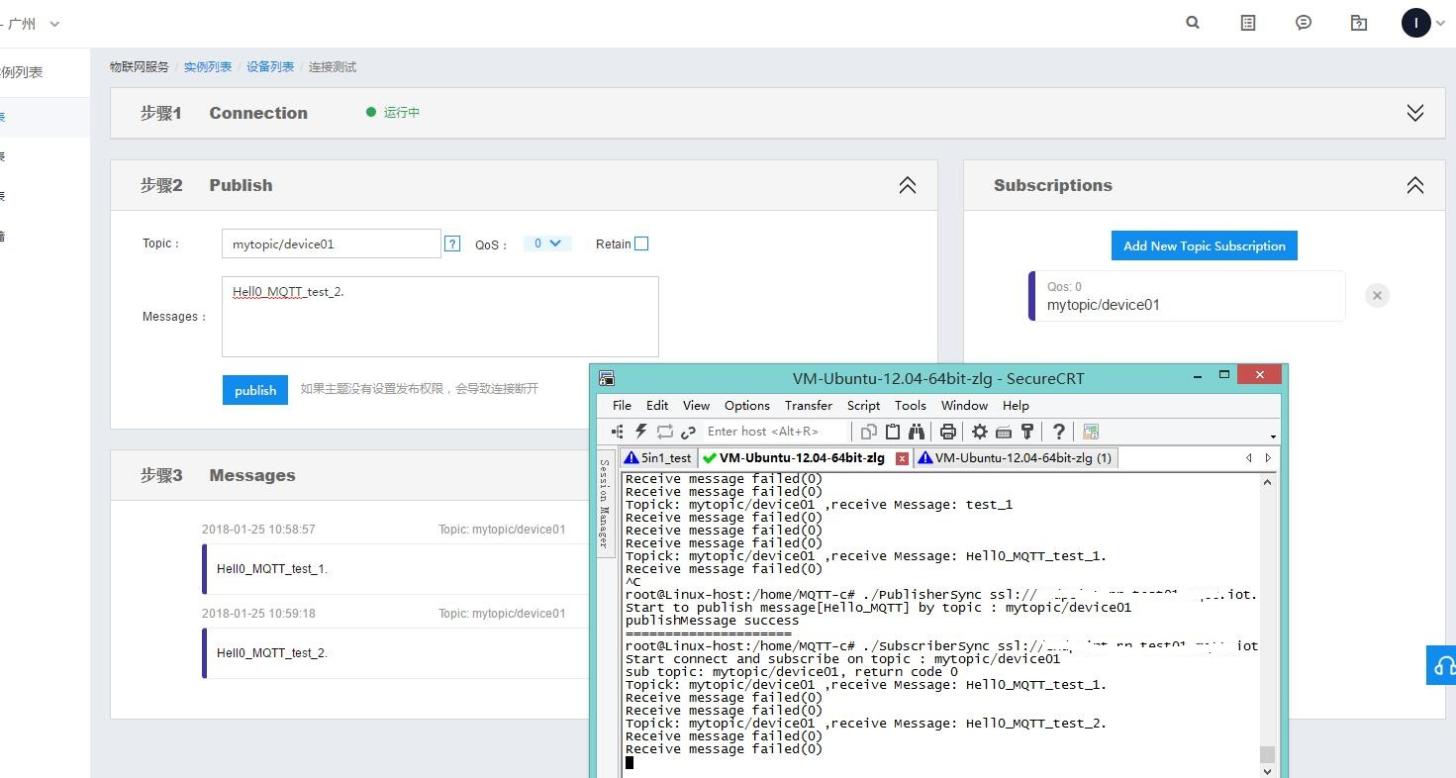1456x778 pixels.
Task: Click SecureCRT Copy icon
Action: [868, 431]
